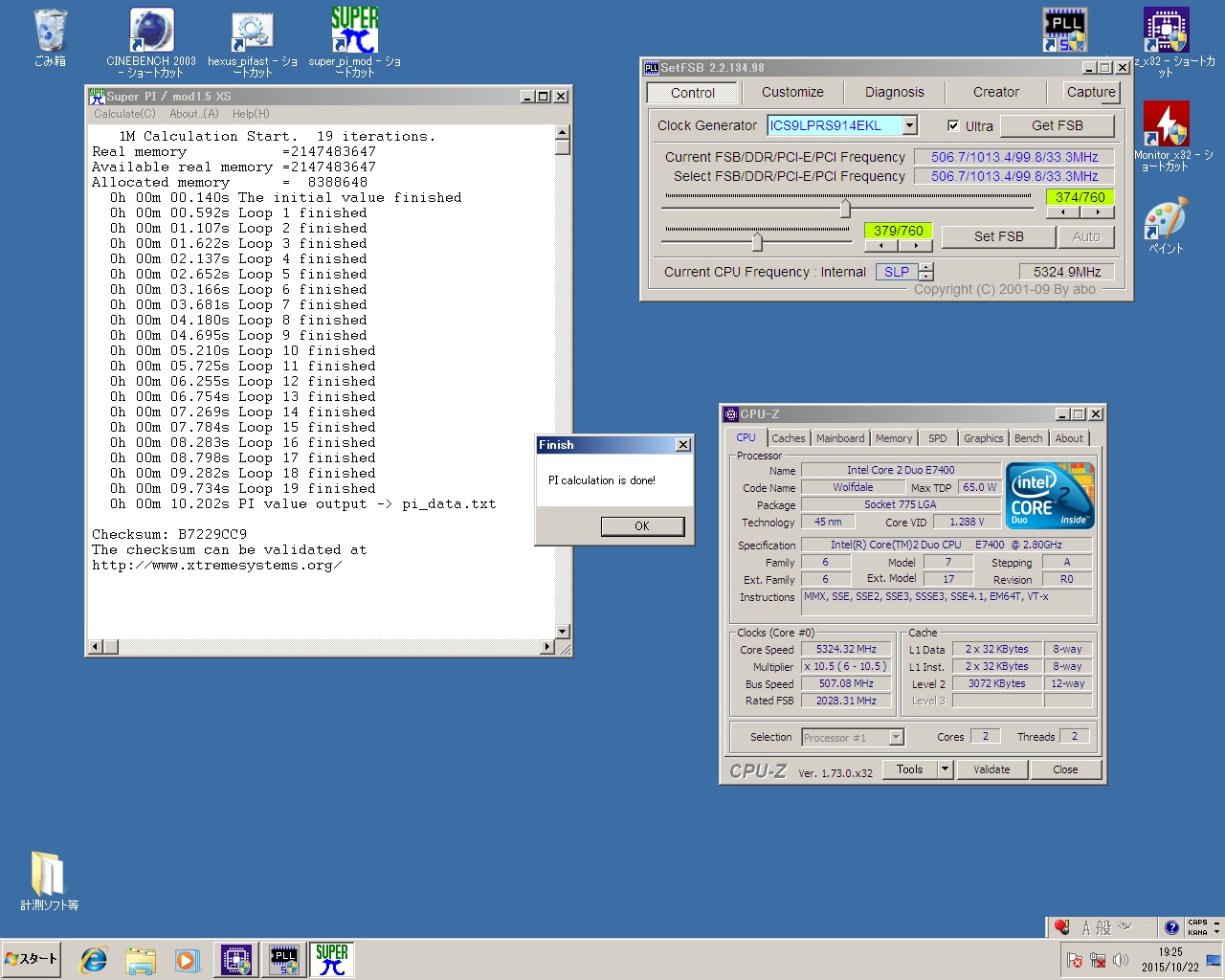
Task: Click the Start button on taskbar
Action: tap(32, 959)
